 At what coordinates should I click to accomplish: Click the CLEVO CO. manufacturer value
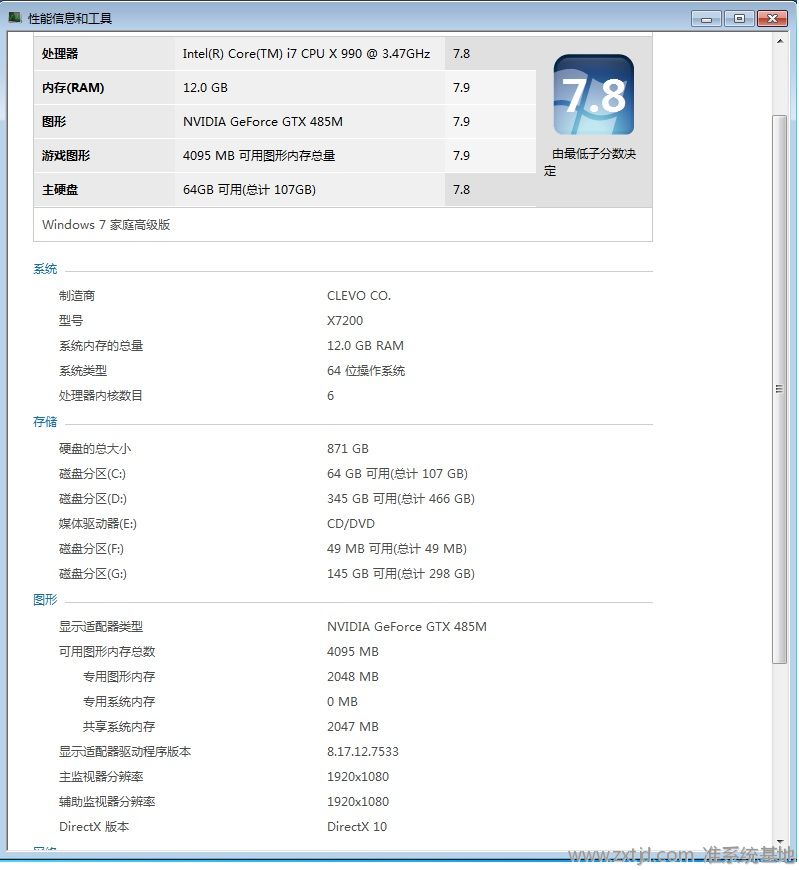click(359, 296)
